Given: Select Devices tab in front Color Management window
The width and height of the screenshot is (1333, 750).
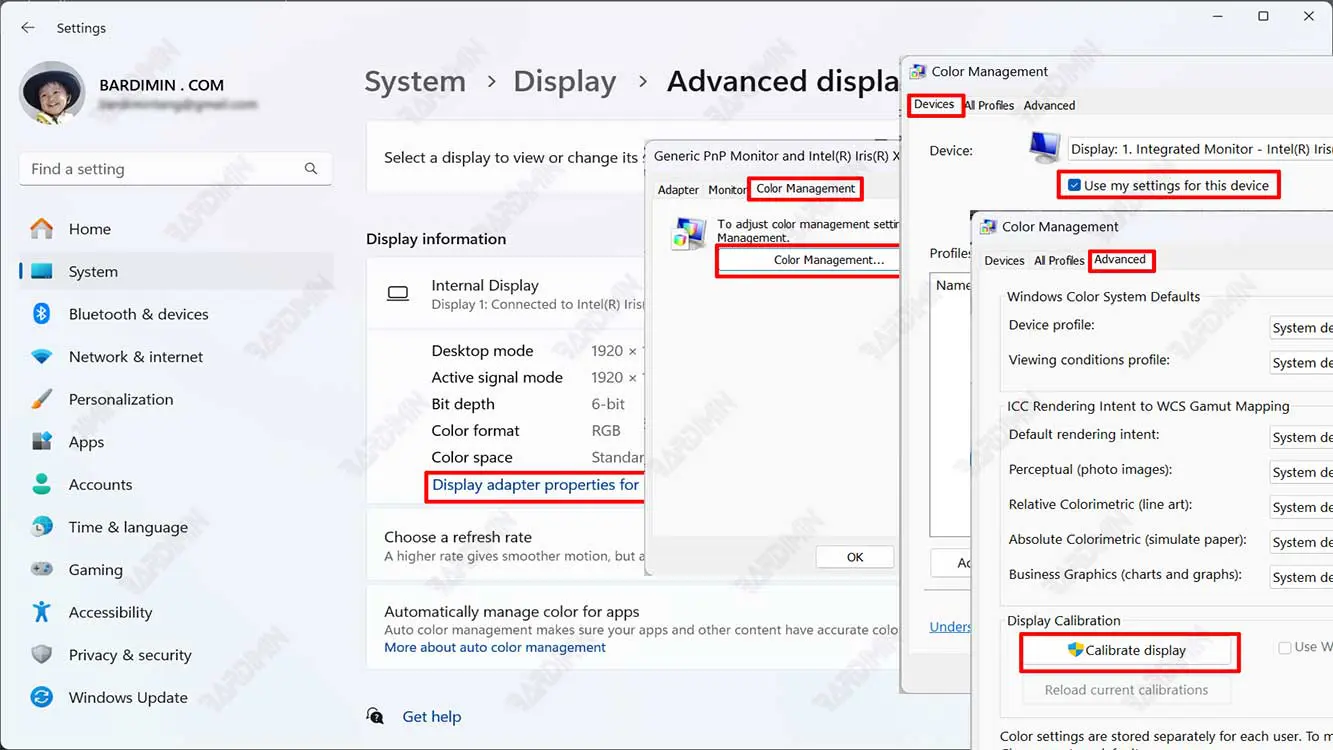Looking at the screenshot, I should [1004, 260].
